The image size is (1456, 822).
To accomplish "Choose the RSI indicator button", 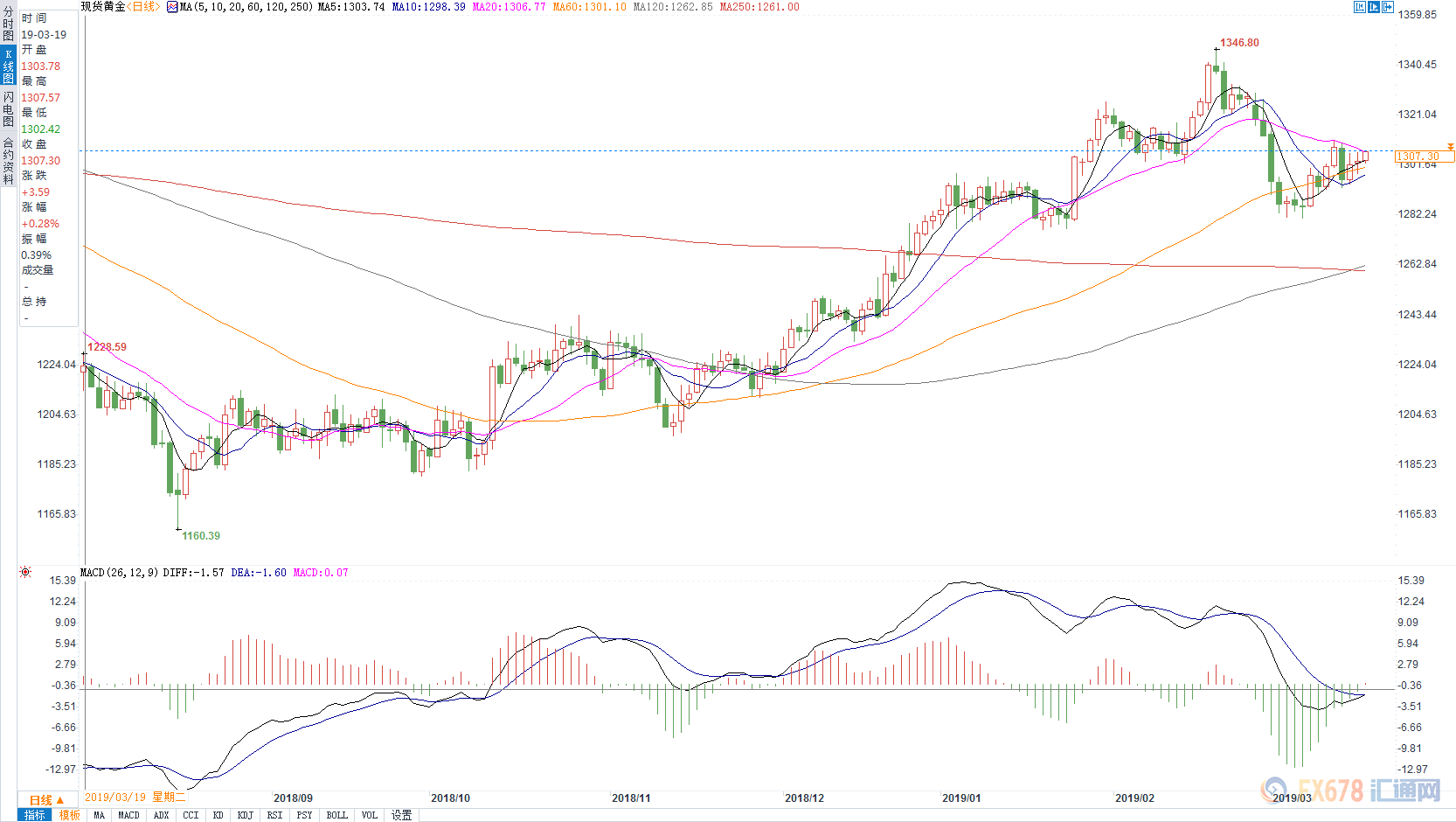I will pos(274,815).
